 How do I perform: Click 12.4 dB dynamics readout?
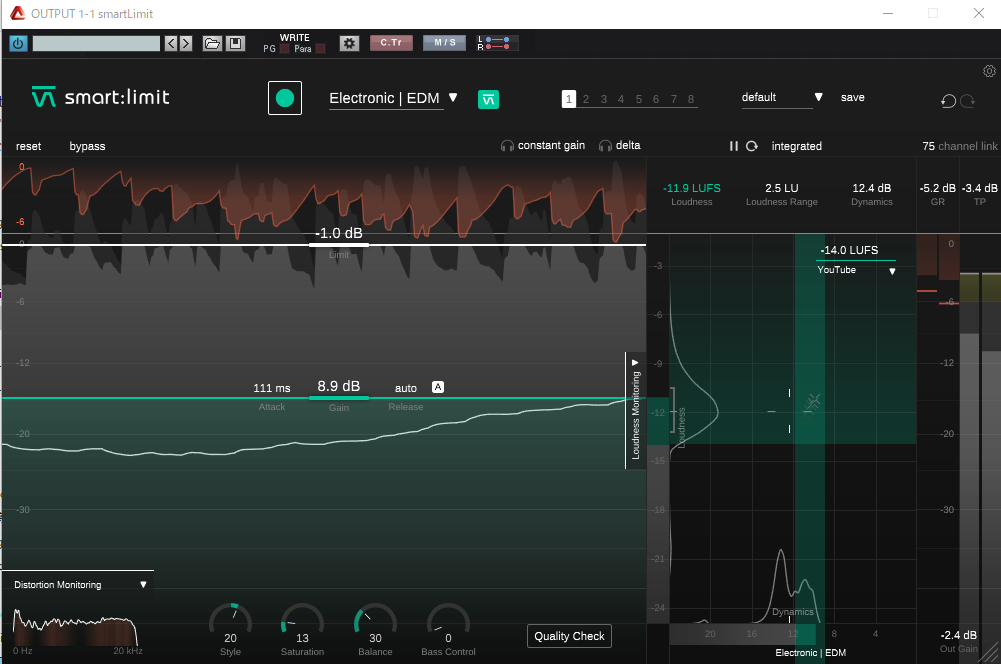pos(871,188)
